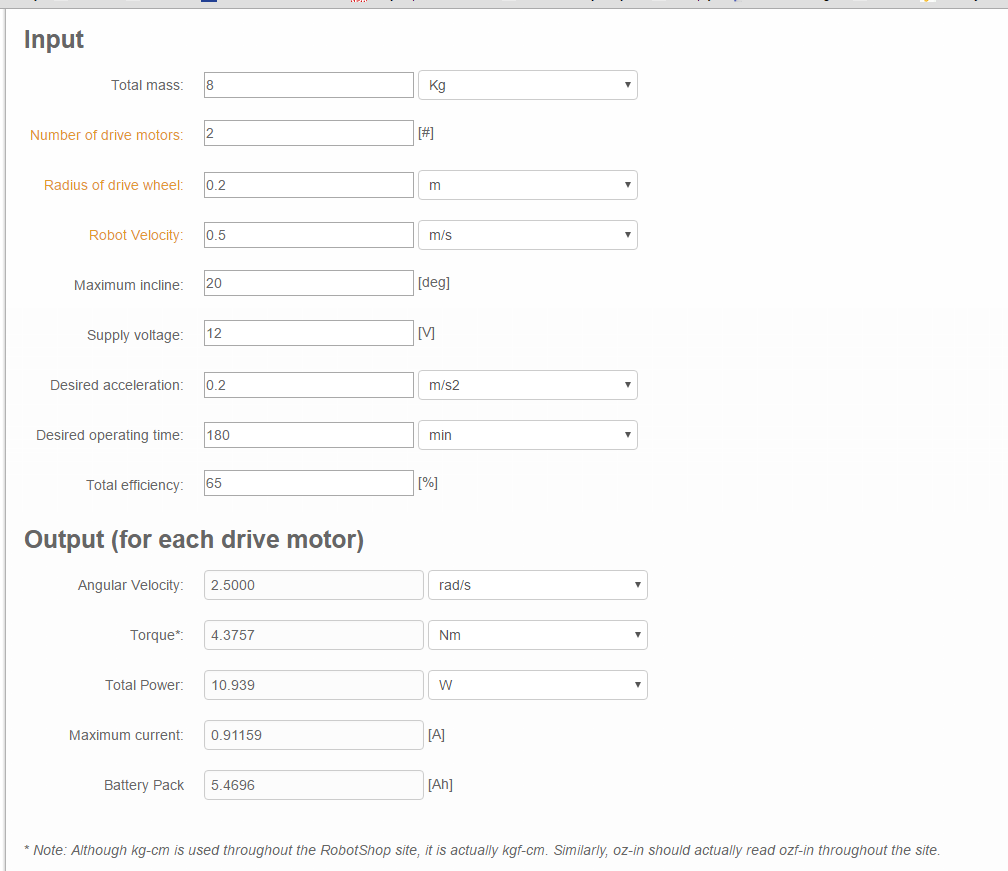
Task: Select the Supply voltage input field
Action: click(x=308, y=333)
